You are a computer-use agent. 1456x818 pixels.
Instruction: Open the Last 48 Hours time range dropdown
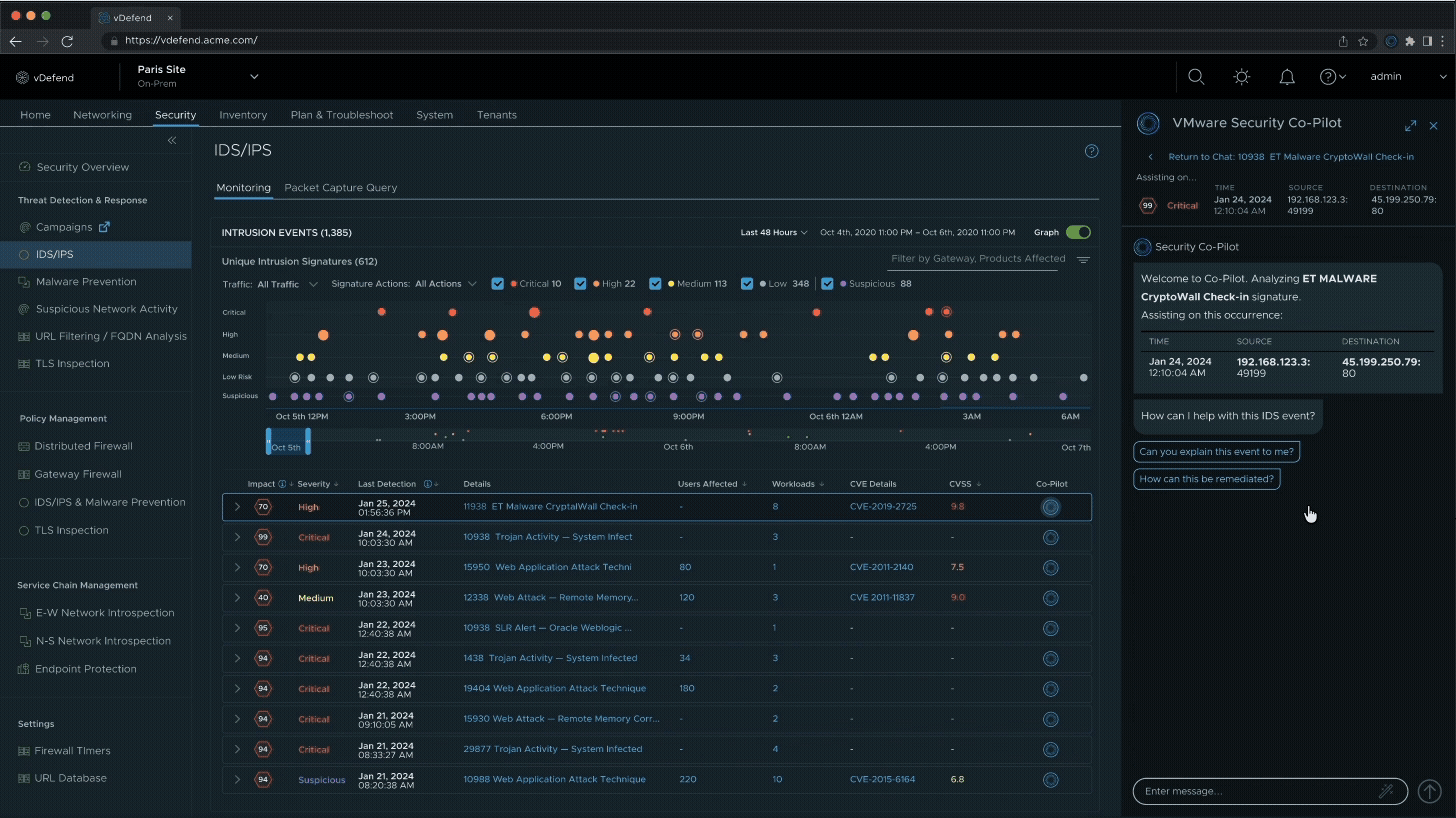(x=774, y=232)
